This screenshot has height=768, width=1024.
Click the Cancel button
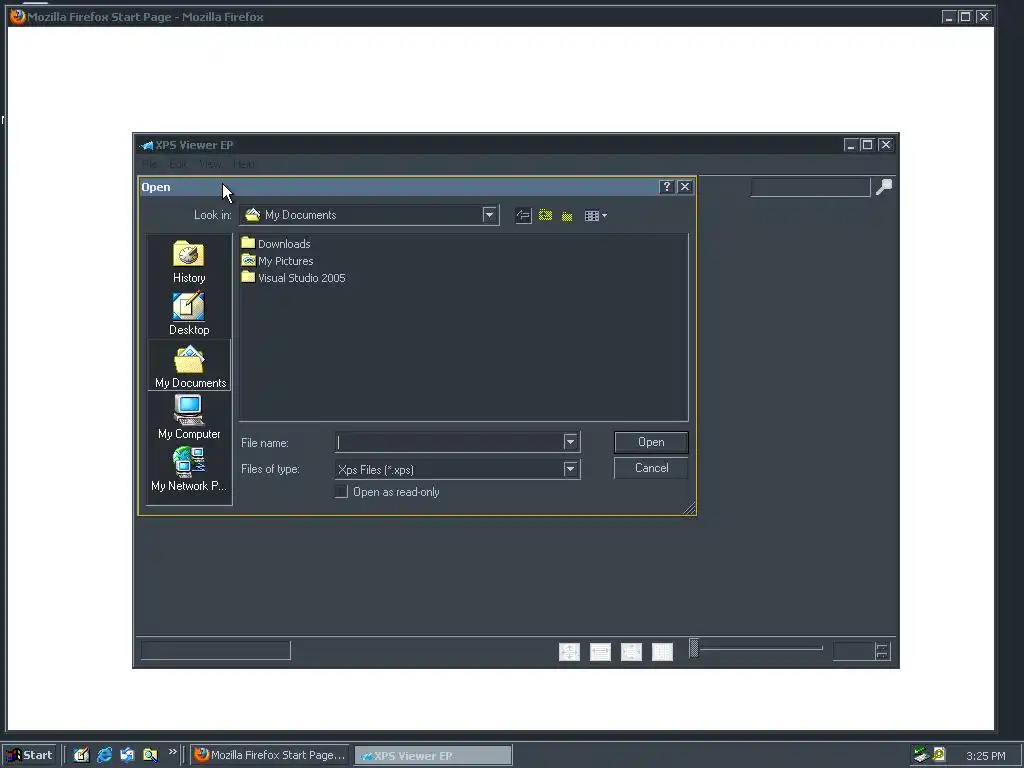651,468
